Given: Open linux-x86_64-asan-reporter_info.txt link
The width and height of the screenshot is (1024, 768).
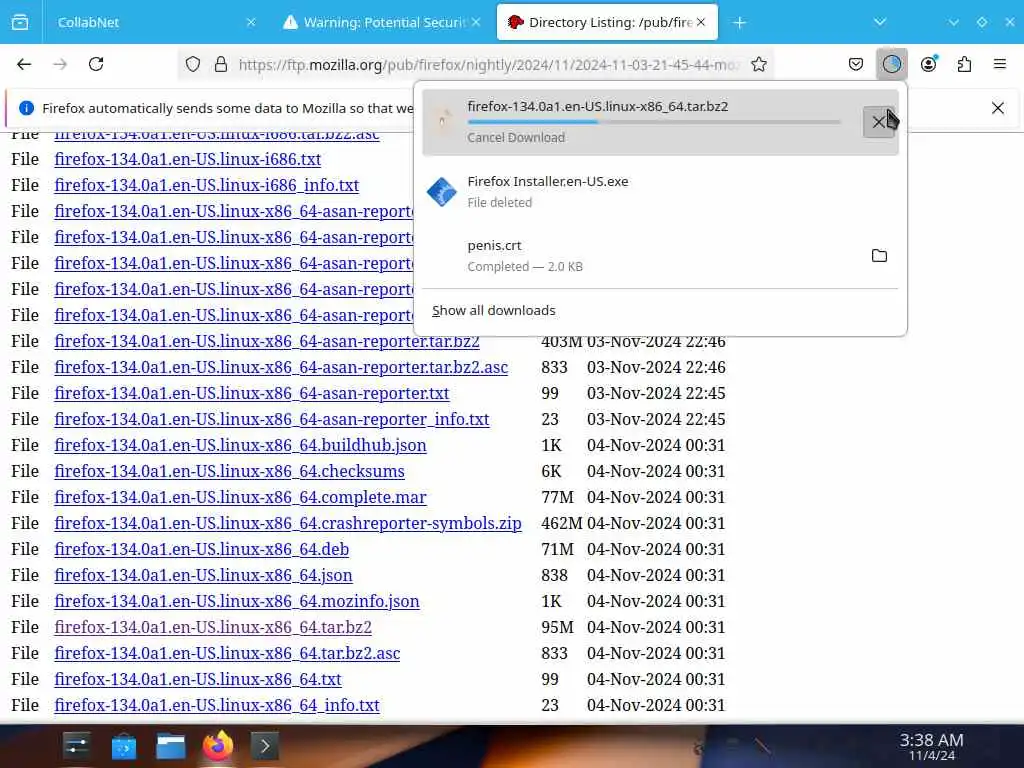Looking at the screenshot, I should 272,419.
